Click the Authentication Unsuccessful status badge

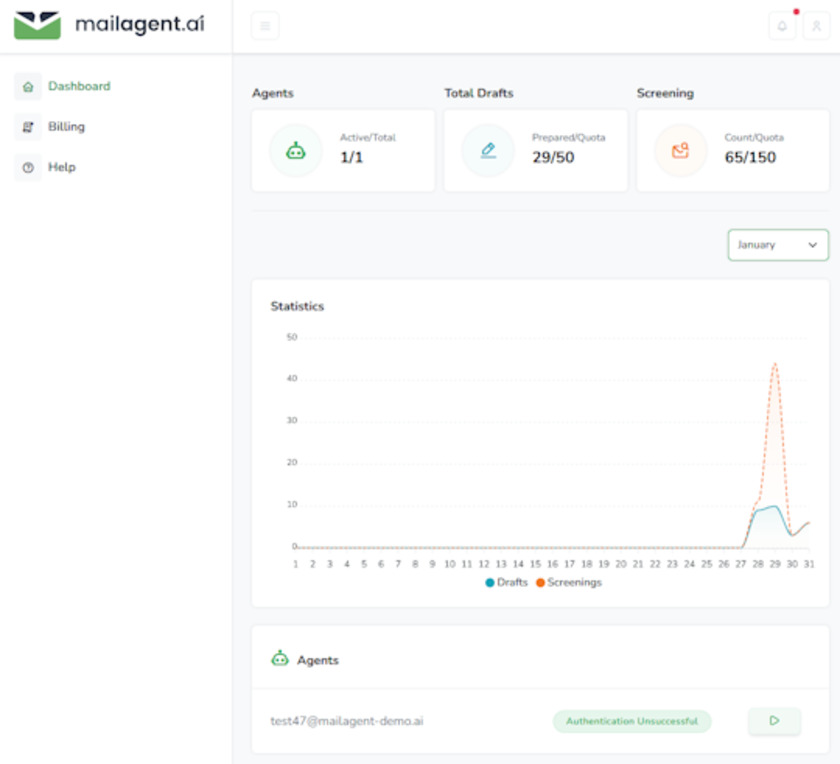tap(631, 721)
